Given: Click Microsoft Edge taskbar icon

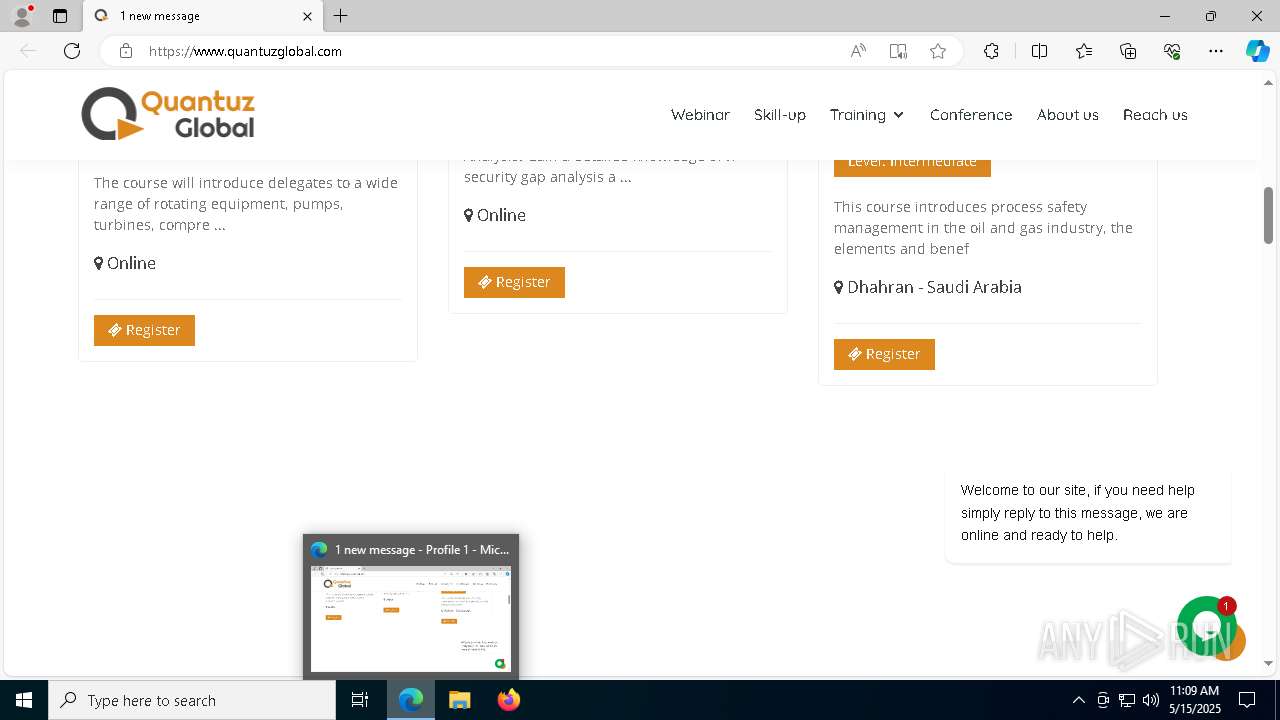Looking at the screenshot, I should pyautogui.click(x=411, y=700).
